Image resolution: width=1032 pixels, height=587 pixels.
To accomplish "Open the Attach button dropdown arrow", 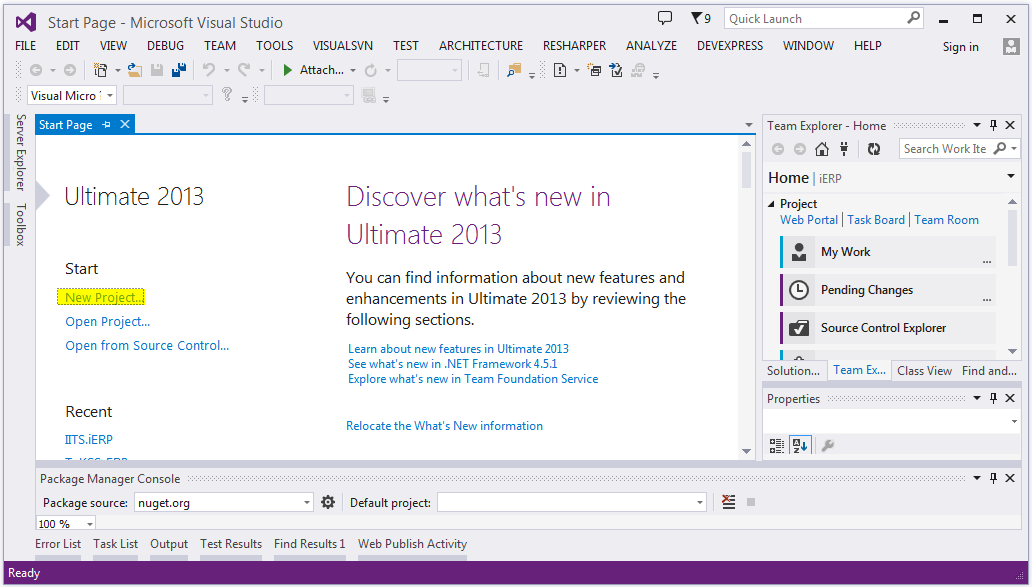I will point(353,70).
